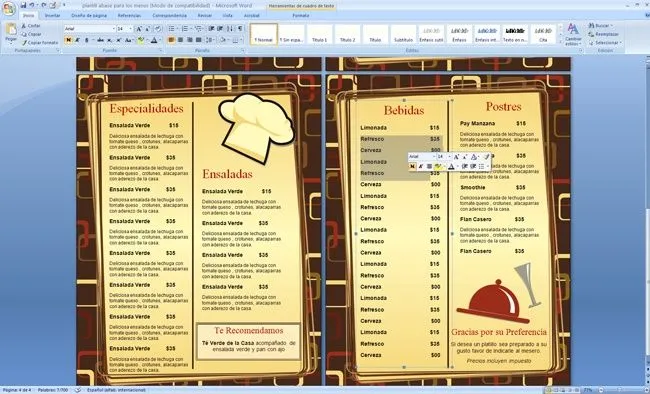Toggle superscript formatting
Screen dimensions: 650x394
119,40
